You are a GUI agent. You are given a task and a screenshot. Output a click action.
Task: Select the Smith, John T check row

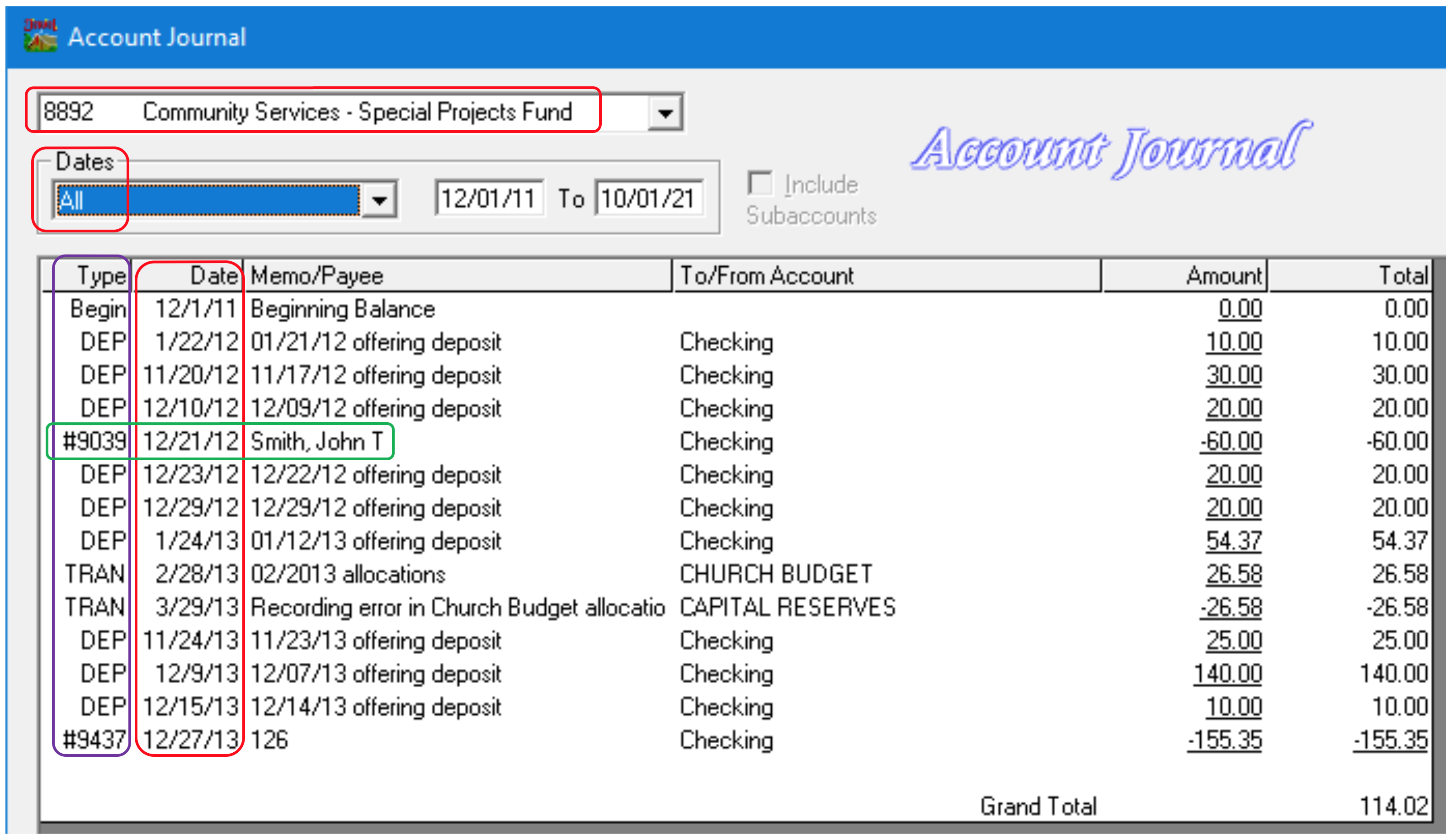[316, 442]
